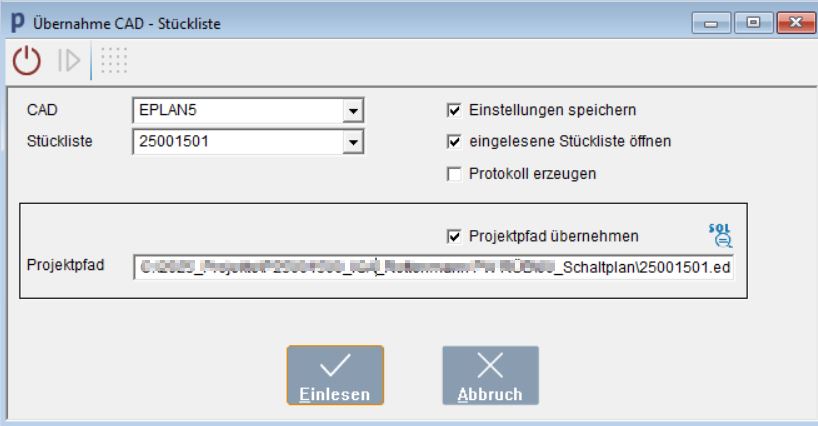This screenshot has height=426, width=818.
Task: Expand the CAD dropdown arrow
Action: click(x=353, y=111)
